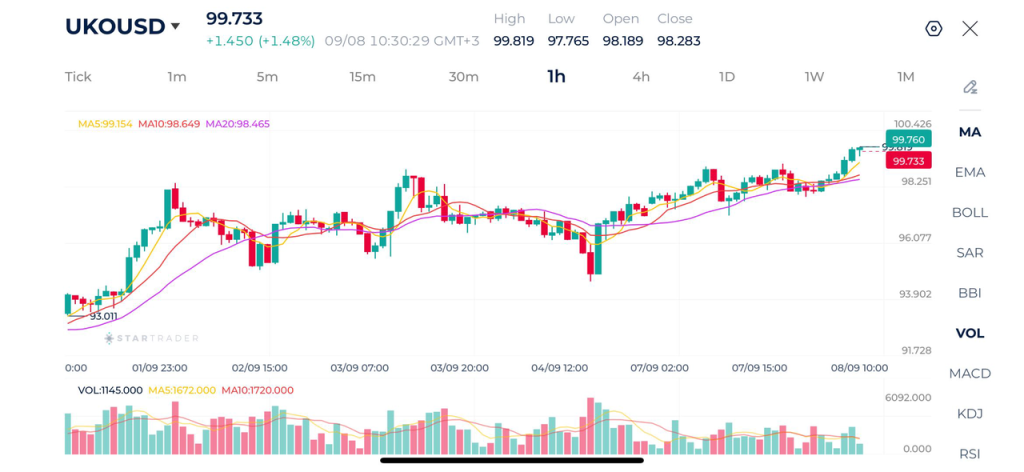Toggle the VOL sub-indicator
The image size is (1024, 472).
click(970, 333)
